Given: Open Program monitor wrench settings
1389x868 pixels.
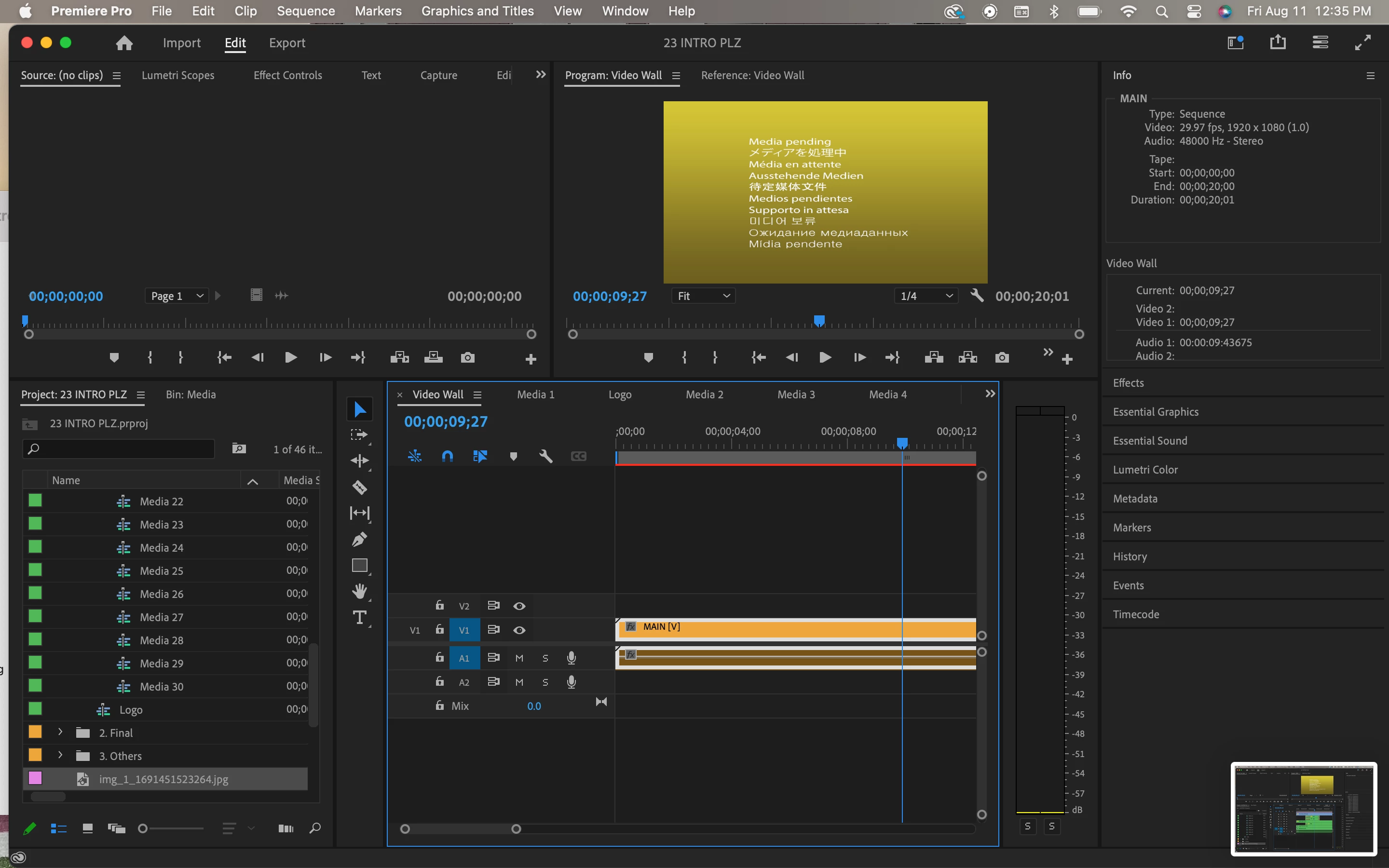Looking at the screenshot, I should (976, 296).
